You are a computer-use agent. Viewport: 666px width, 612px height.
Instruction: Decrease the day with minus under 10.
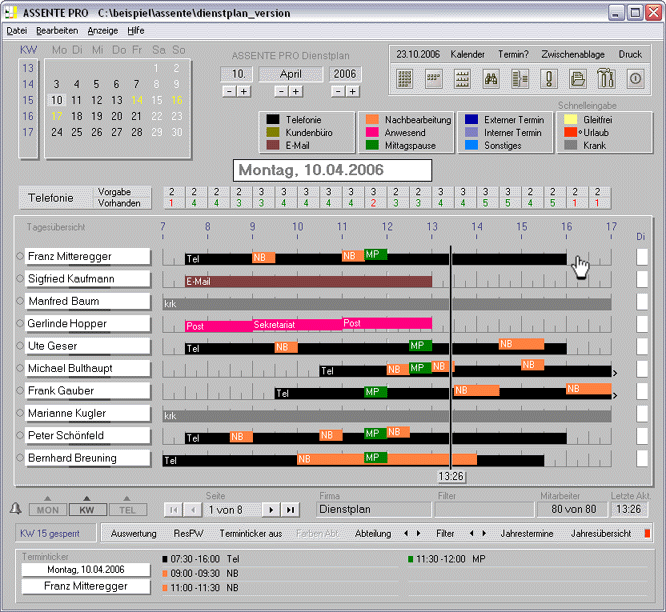229,91
